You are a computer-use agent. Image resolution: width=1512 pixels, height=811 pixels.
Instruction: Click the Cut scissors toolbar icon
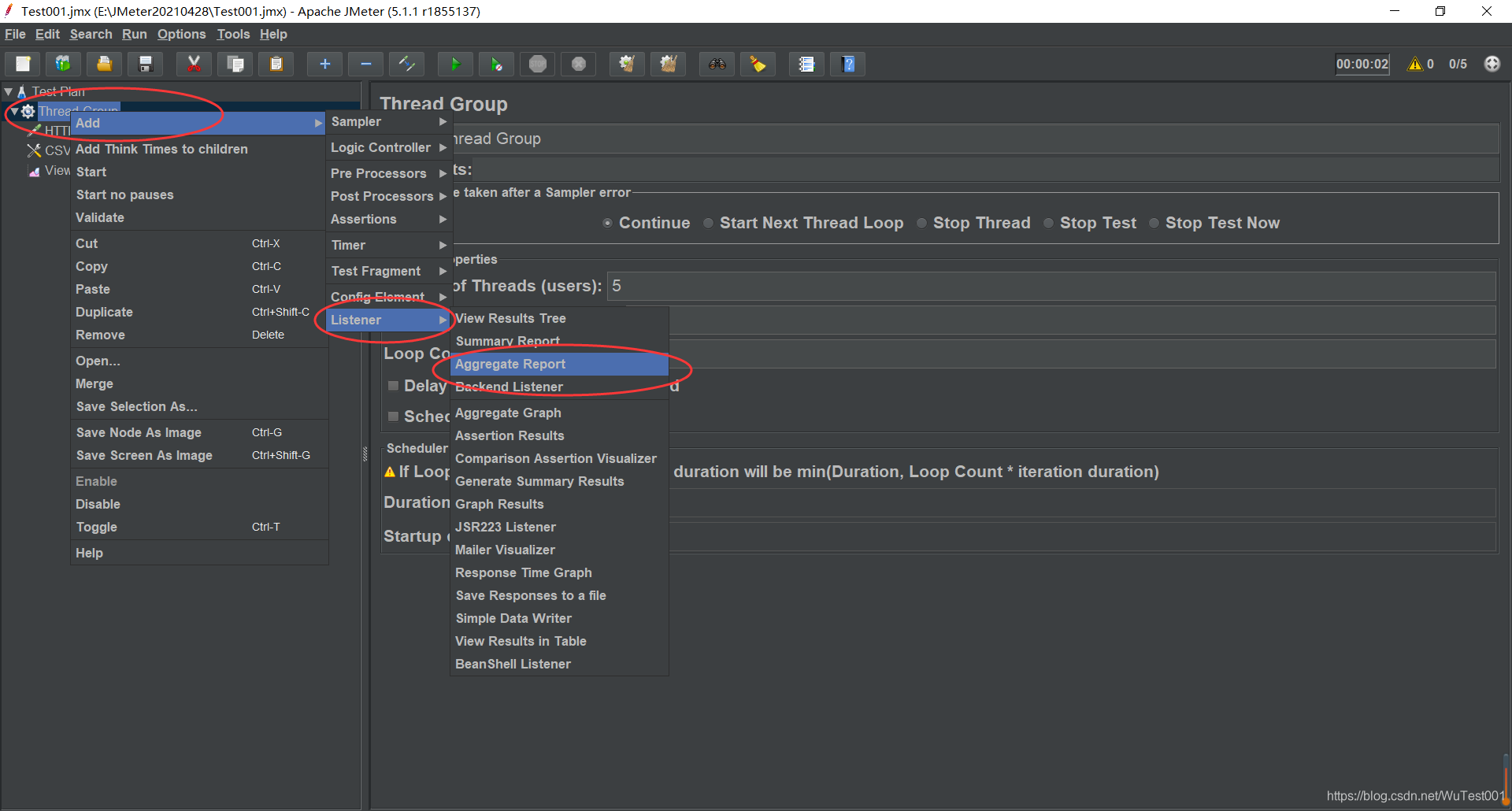[x=194, y=64]
